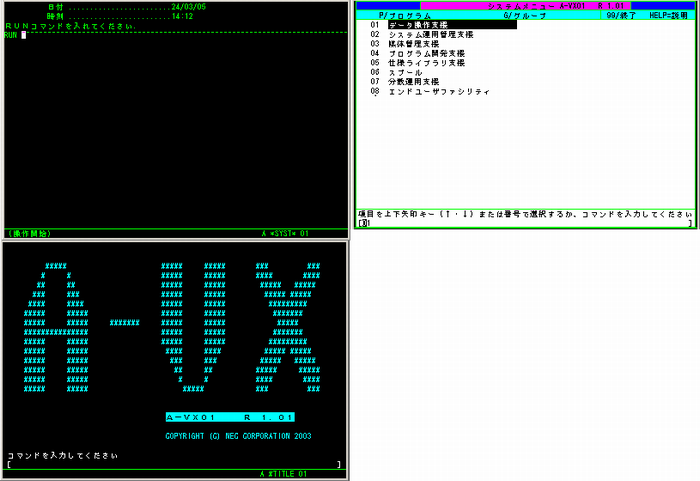Focus the system menu command input field
The height and width of the screenshot is (481, 700).
click(x=525, y=223)
